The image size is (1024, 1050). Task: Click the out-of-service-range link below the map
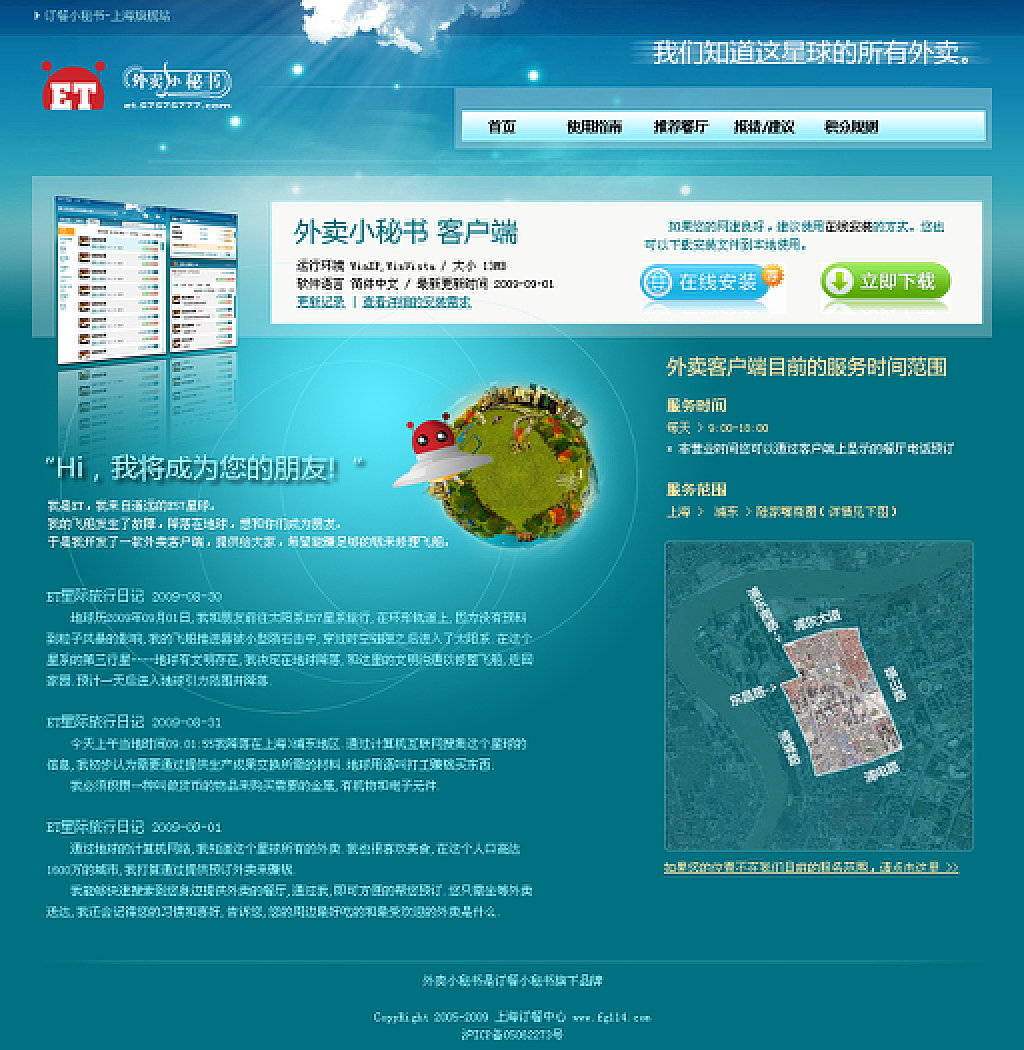[810, 867]
